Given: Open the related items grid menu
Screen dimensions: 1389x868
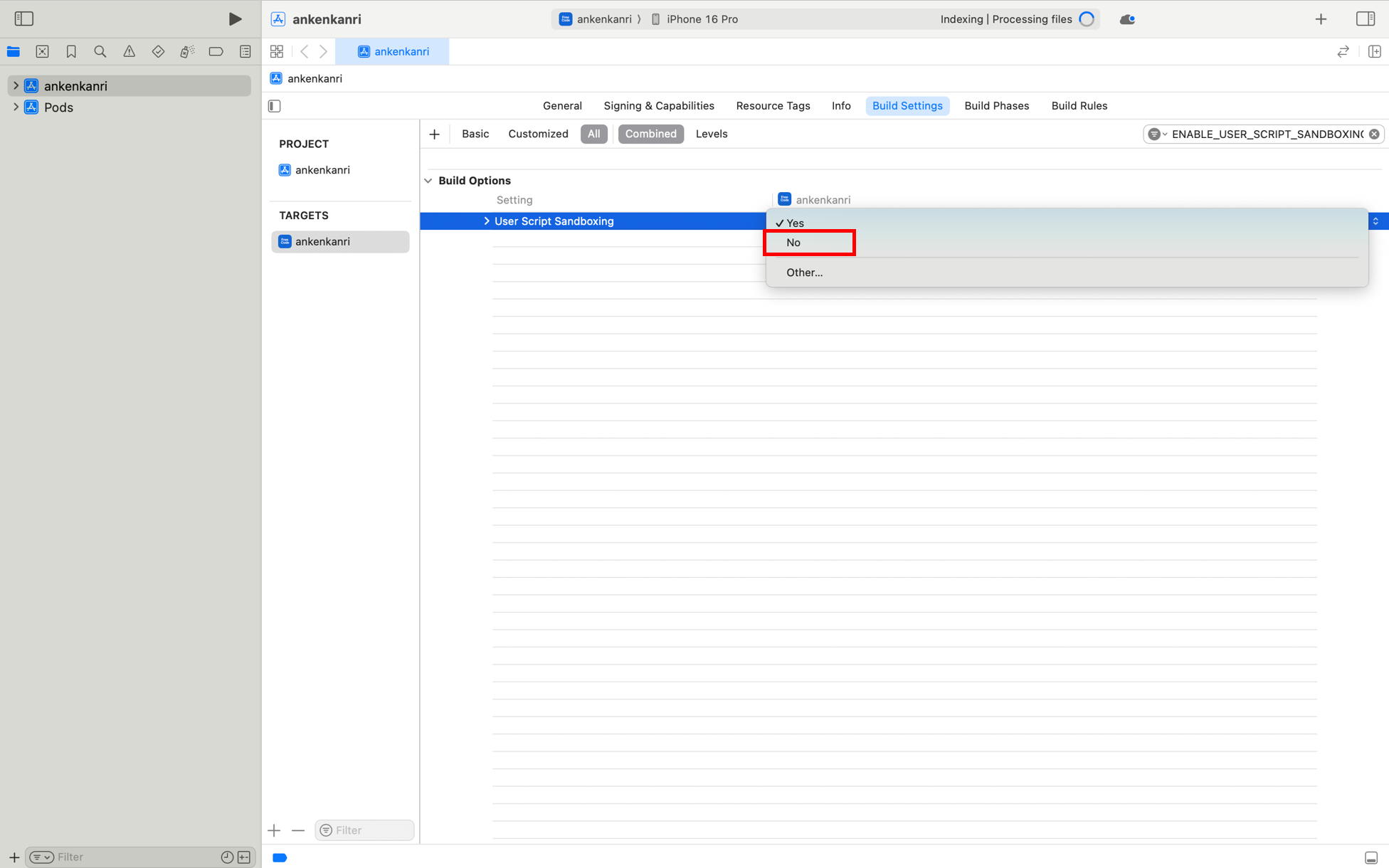Looking at the screenshot, I should coord(277,51).
